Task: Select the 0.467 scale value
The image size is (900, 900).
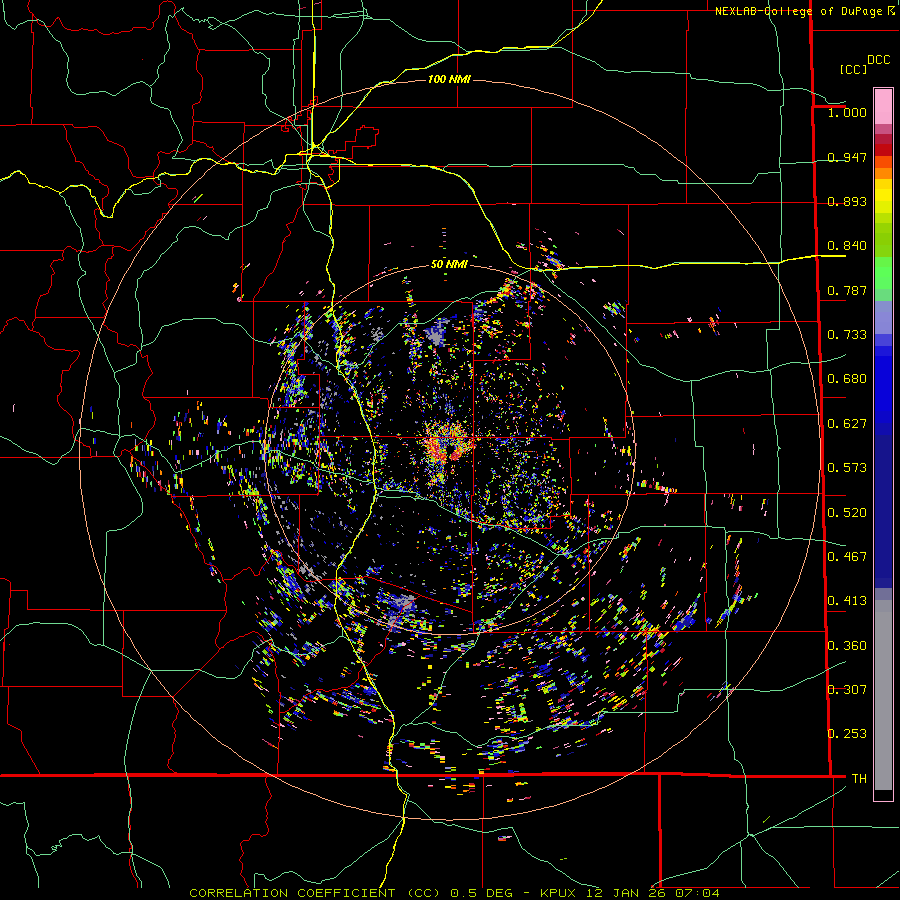Action: (x=847, y=557)
